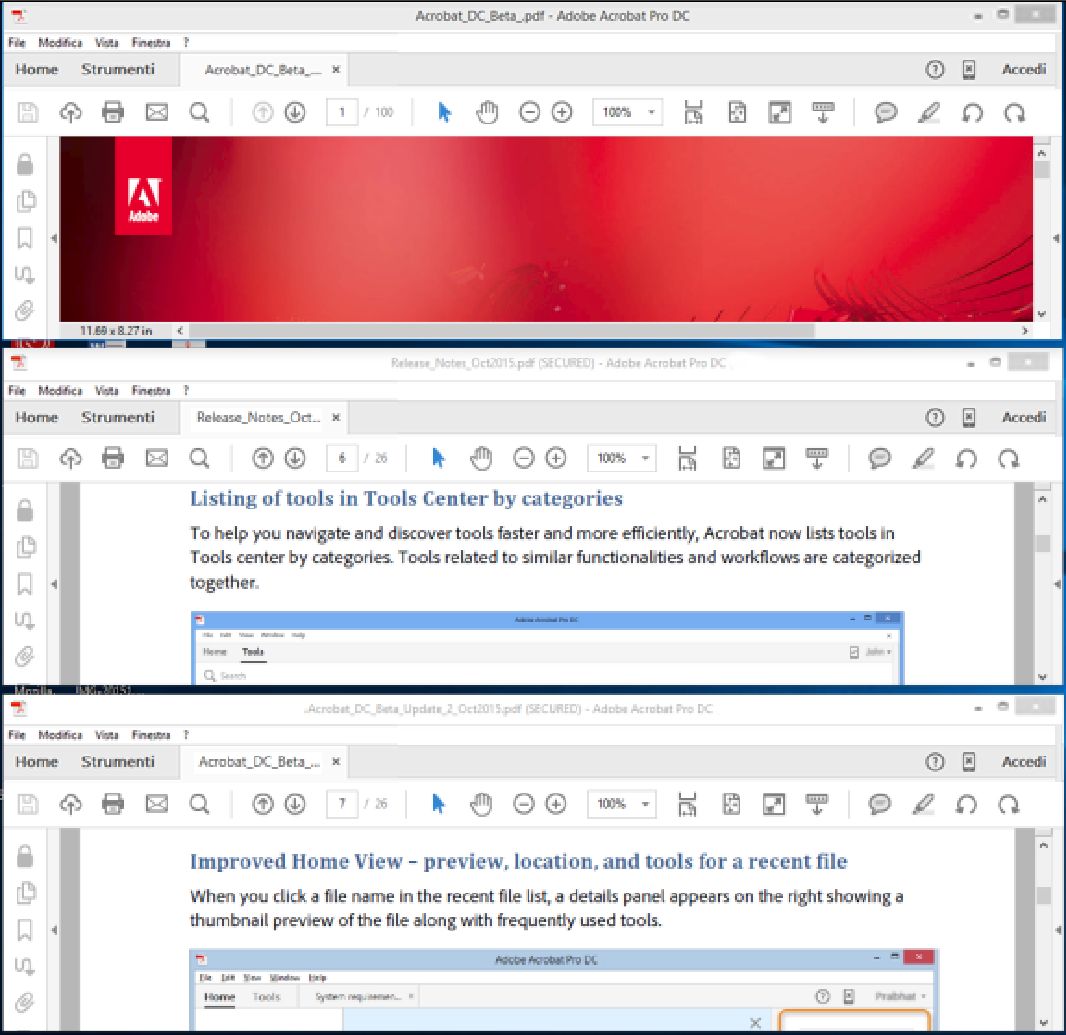
Task: Click fit one full page icon in Release_Notes window
Action: point(732,458)
